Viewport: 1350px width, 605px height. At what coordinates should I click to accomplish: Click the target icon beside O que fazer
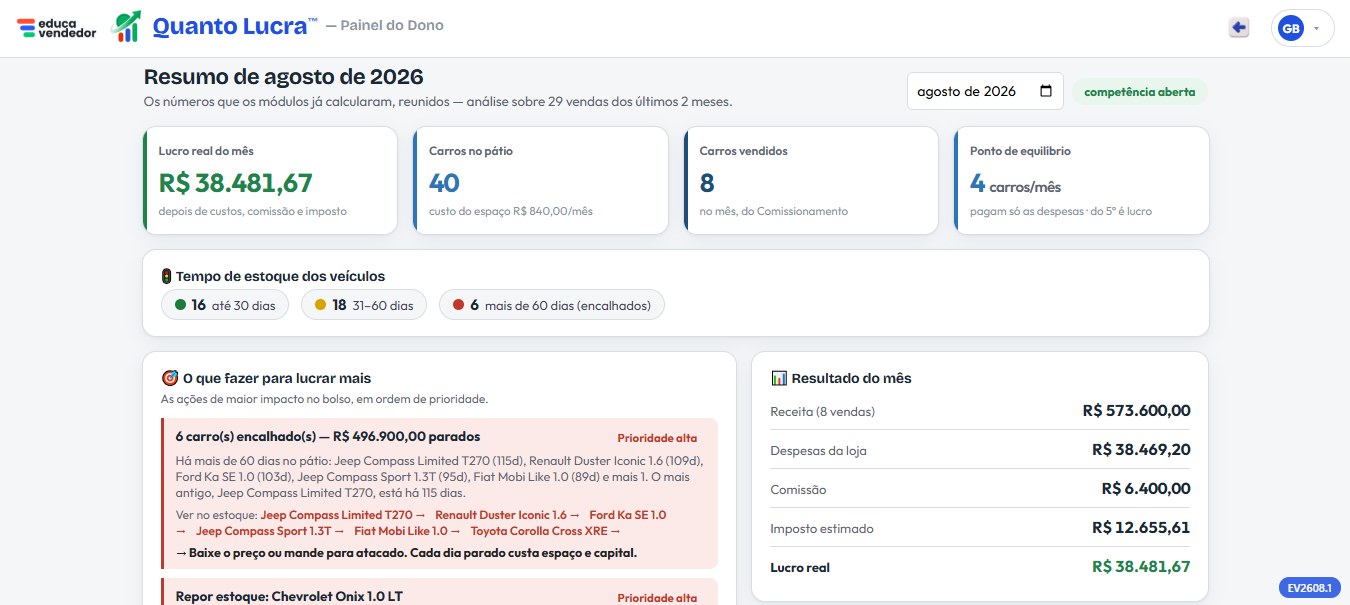(170, 378)
